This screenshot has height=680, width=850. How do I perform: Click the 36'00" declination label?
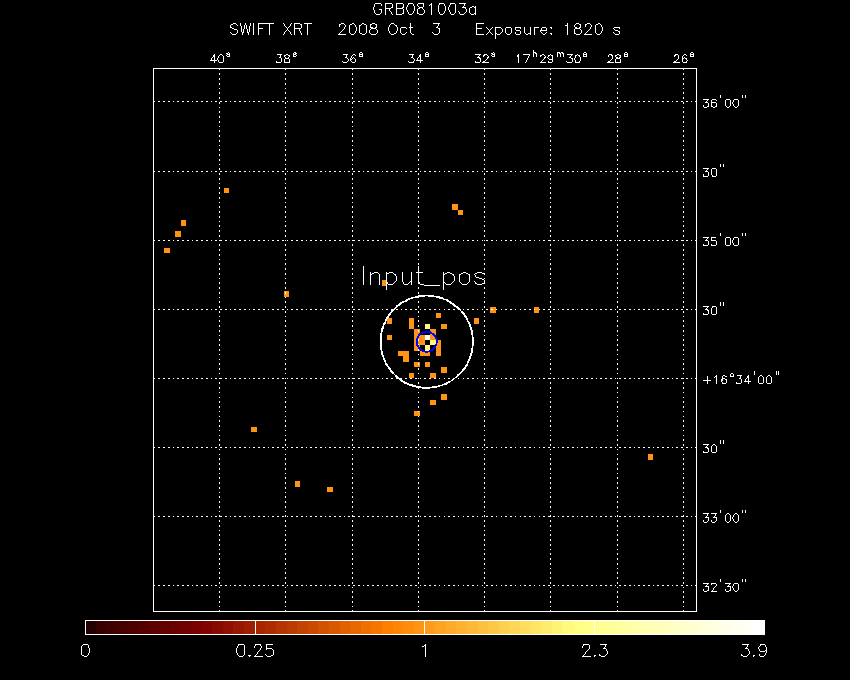724,102
